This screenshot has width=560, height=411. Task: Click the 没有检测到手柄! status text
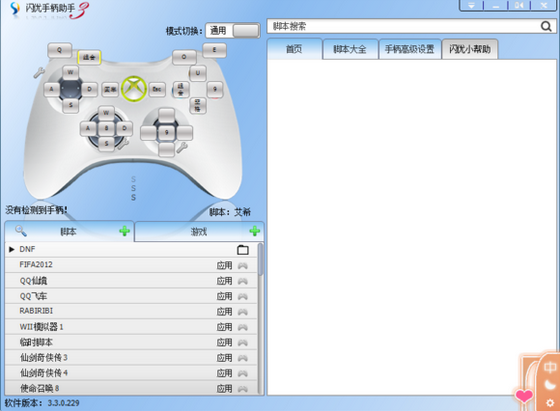pyautogui.click(x=36, y=210)
